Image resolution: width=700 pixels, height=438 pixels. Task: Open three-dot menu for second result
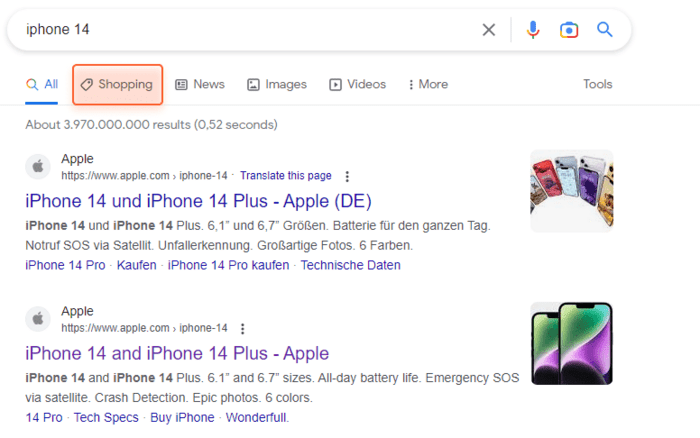click(242, 328)
